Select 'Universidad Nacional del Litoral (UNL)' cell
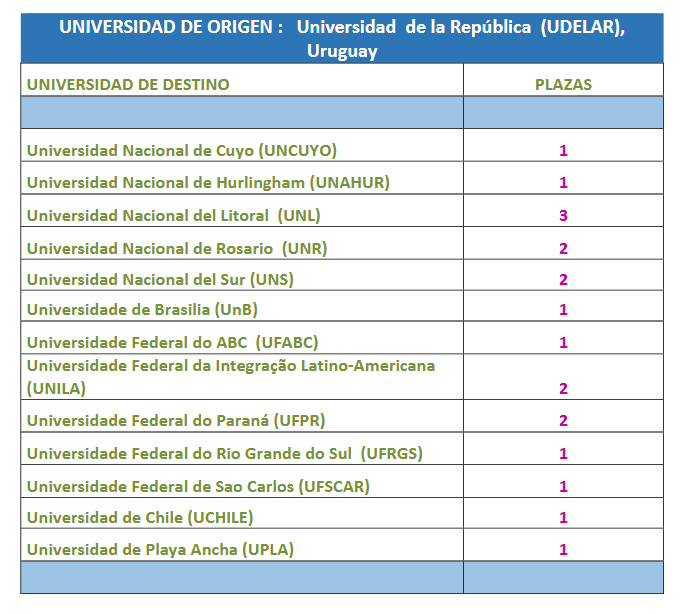This screenshot has width=683, height=614. pyautogui.click(x=242, y=211)
